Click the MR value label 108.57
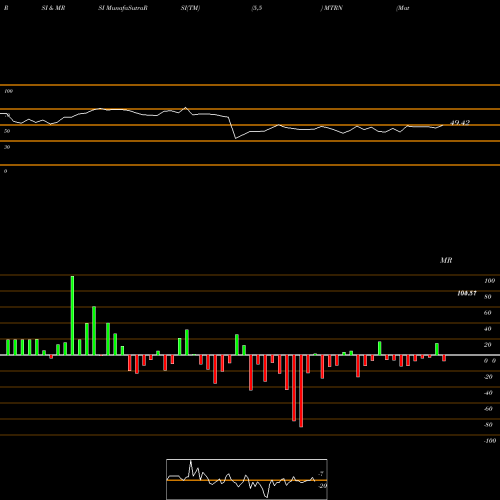The width and height of the screenshot is (500, 500). [x=467, y=293]
